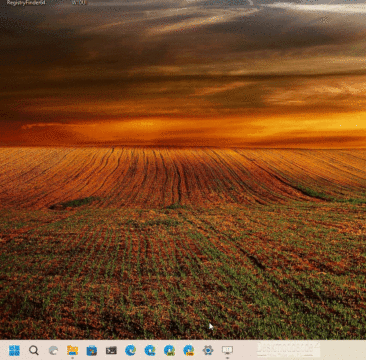Open File Explorer from the taskbar
The image size is (366, 360).
point(72,350)
